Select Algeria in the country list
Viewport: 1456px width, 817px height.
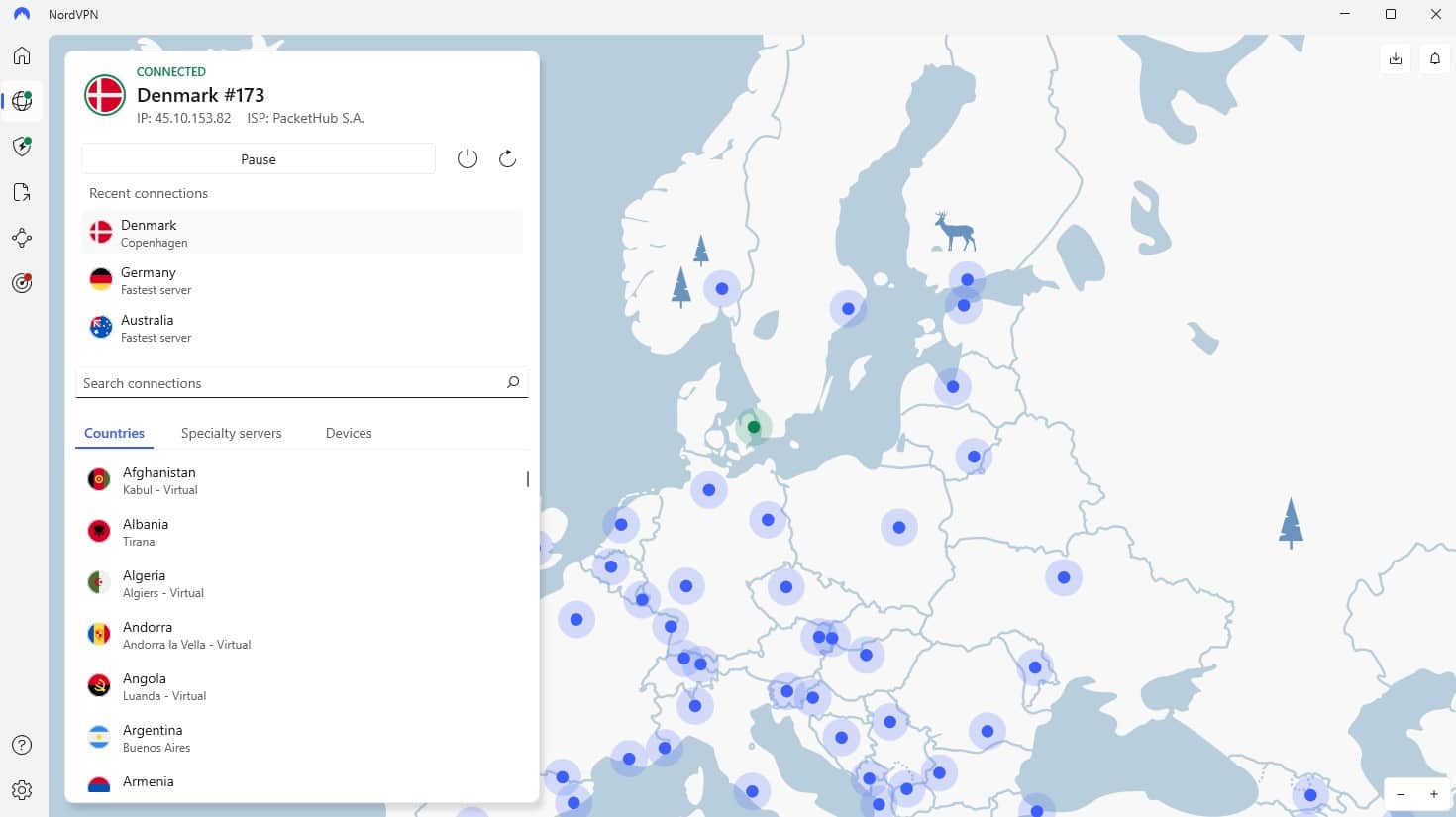302,583
